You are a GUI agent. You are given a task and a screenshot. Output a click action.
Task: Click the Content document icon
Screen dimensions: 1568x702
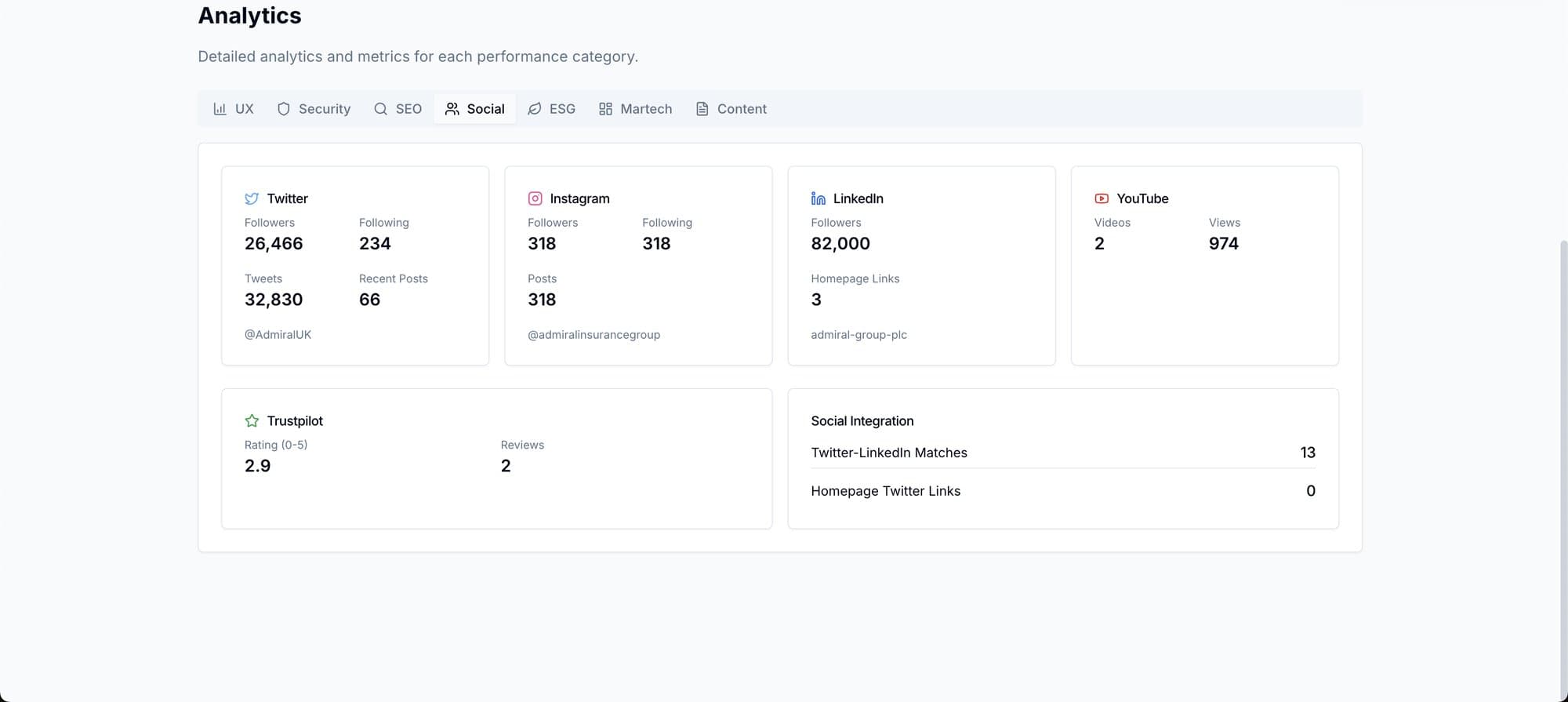(702, 109)
